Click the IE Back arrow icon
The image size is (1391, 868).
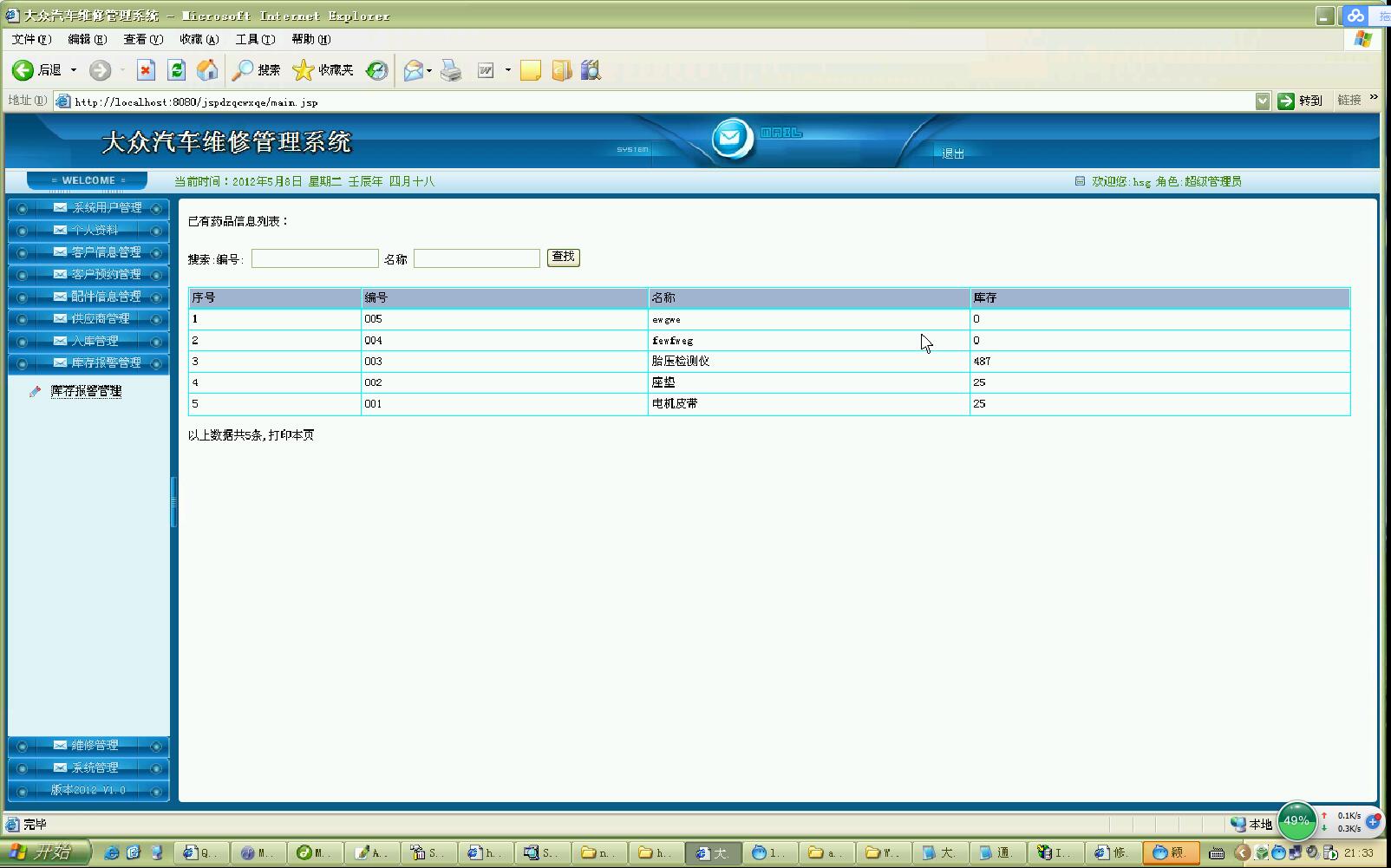23,70
